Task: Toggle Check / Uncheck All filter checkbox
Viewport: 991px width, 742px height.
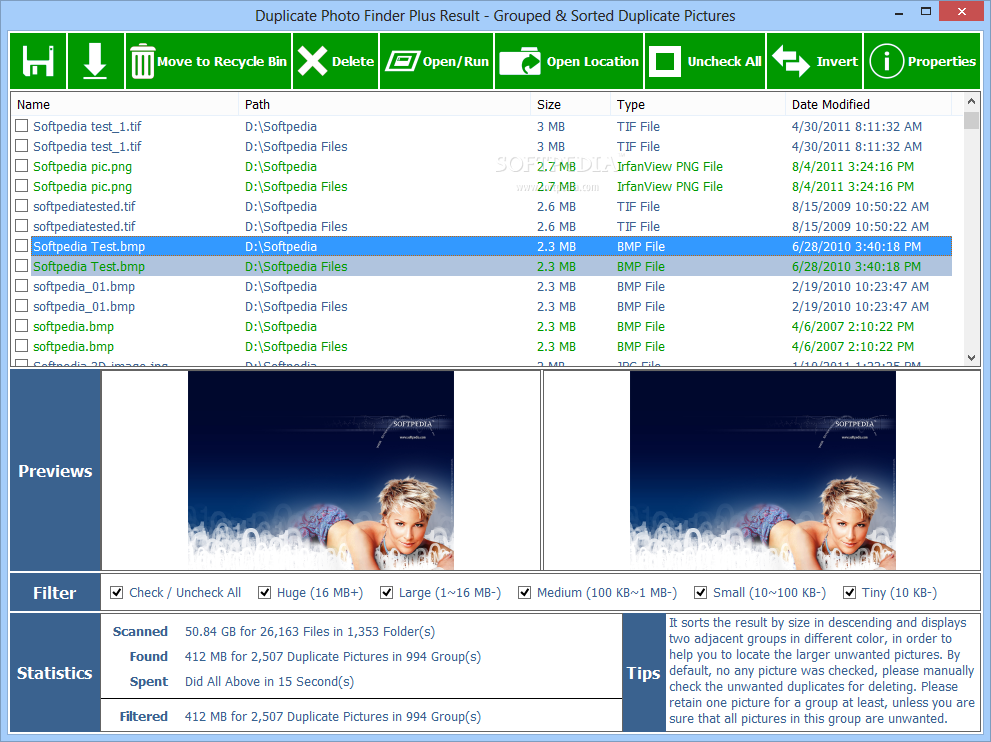Action: click(x=116, y=592)
